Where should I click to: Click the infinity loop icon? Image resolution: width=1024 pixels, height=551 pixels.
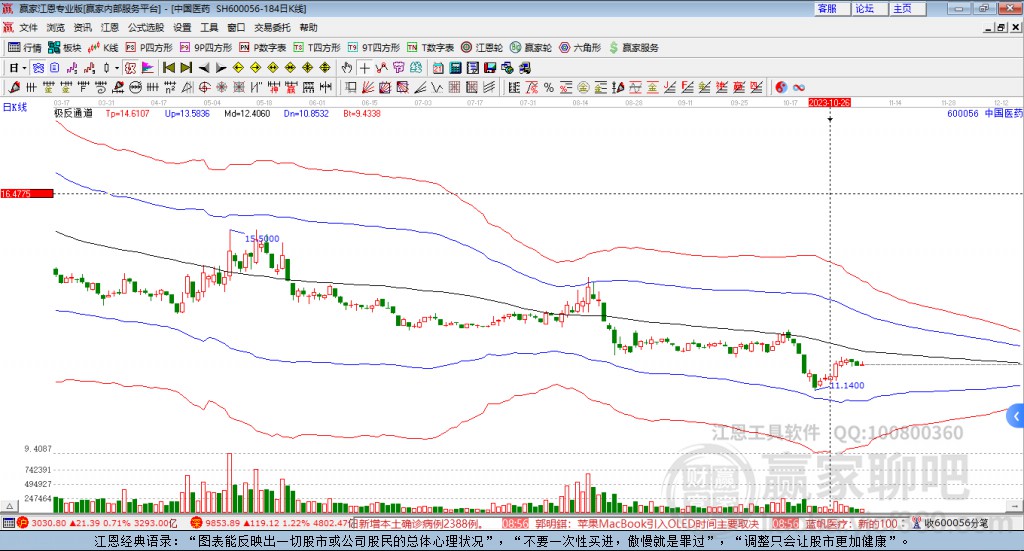pyautogui.click(x=799, y=87)
